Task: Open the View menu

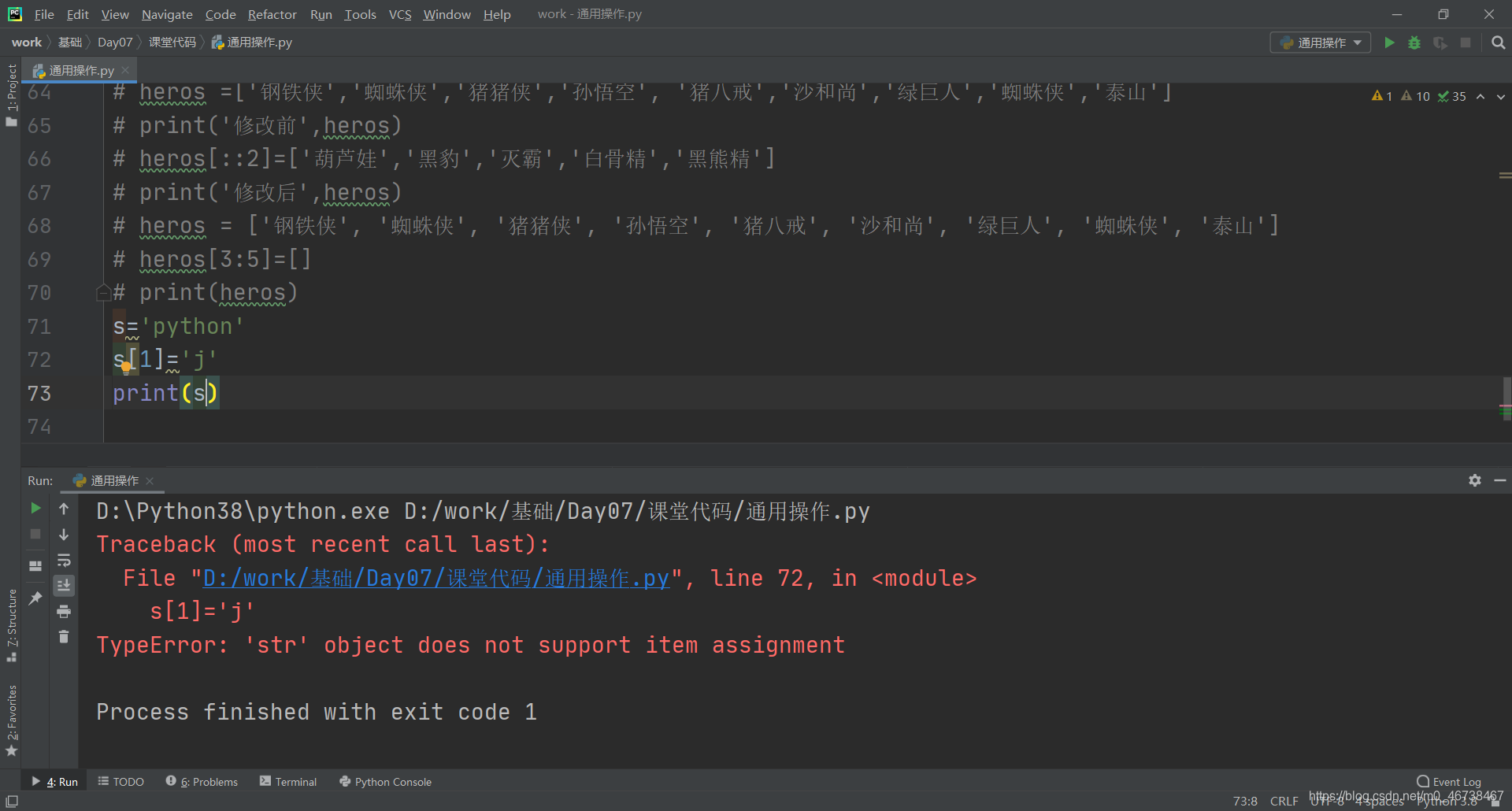Action: (x=115, y=14)
